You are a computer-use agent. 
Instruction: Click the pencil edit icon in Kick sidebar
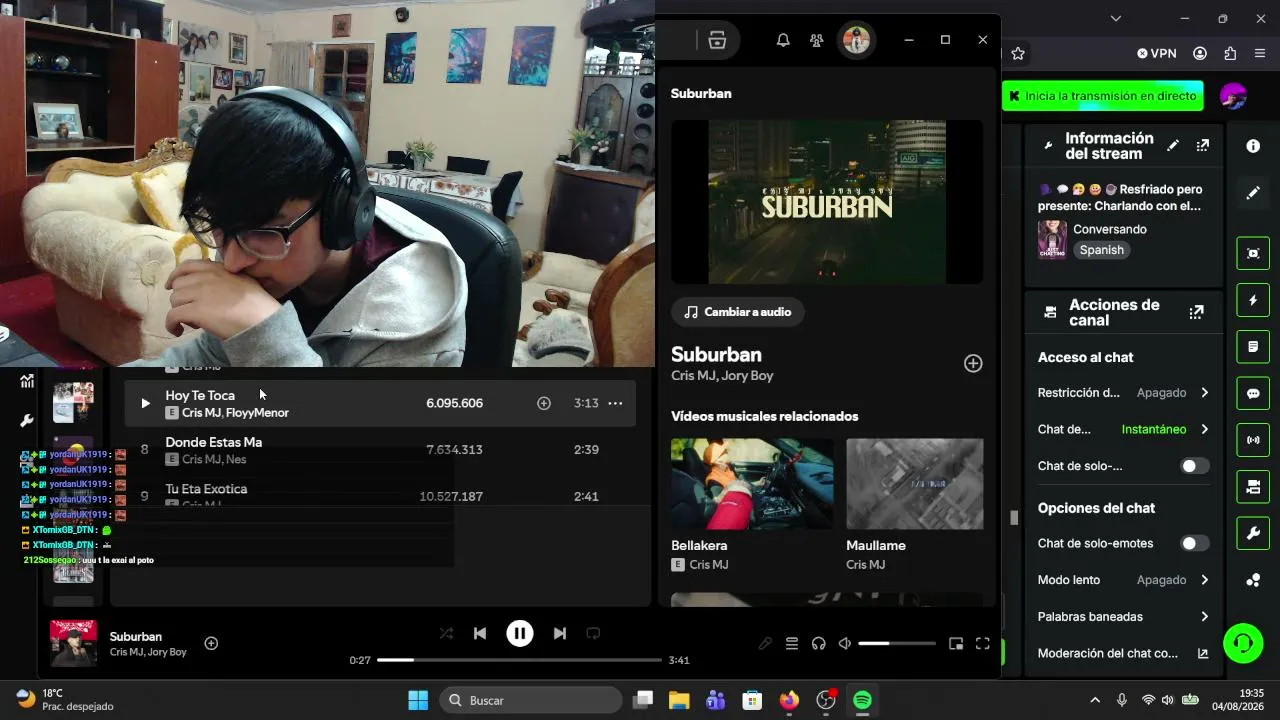pyautogui.click(x=1253, y=193)
